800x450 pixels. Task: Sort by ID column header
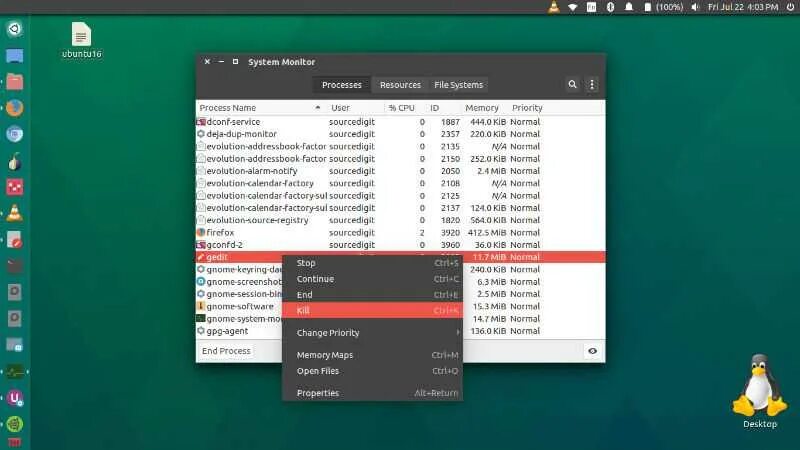[x=444, y=108]
